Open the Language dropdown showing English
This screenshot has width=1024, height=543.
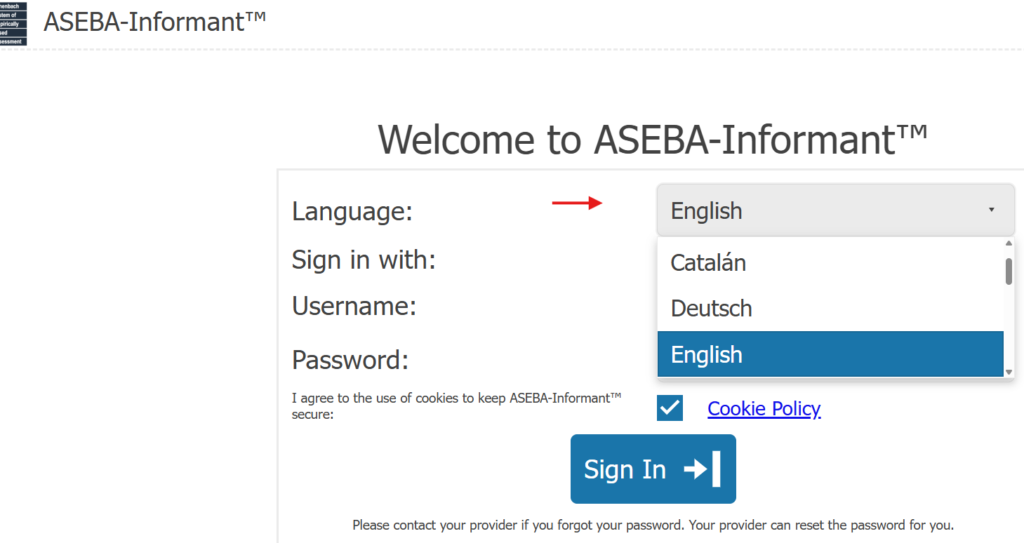point(834,210)
